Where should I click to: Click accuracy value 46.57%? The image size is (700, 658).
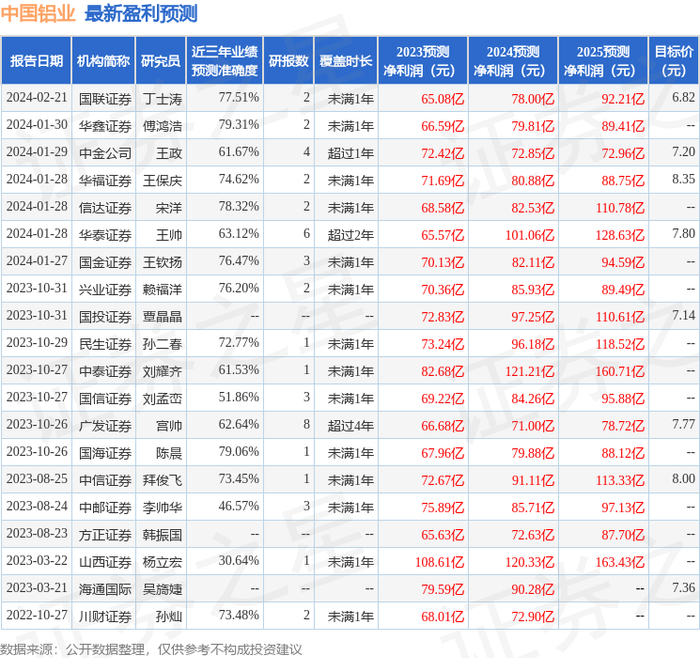[x=238, y=506]
